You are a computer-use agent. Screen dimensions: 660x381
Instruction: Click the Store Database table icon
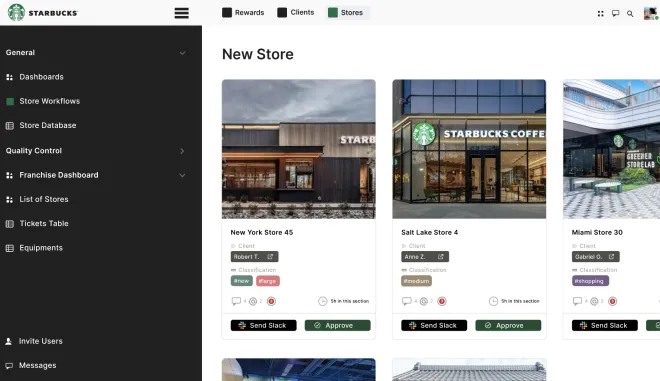tap(10, 125)
